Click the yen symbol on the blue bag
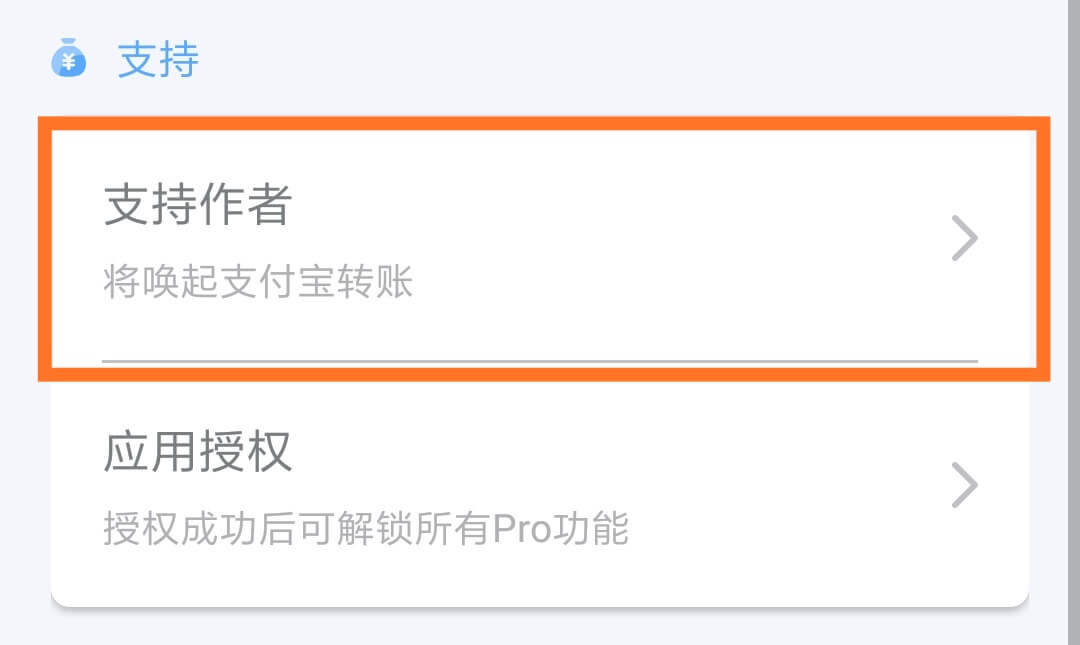The image size is (1080, 645). 68,63
